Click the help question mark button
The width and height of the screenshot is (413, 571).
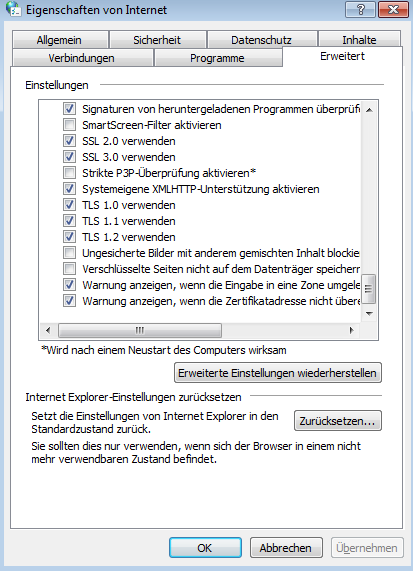coord(360,9)
